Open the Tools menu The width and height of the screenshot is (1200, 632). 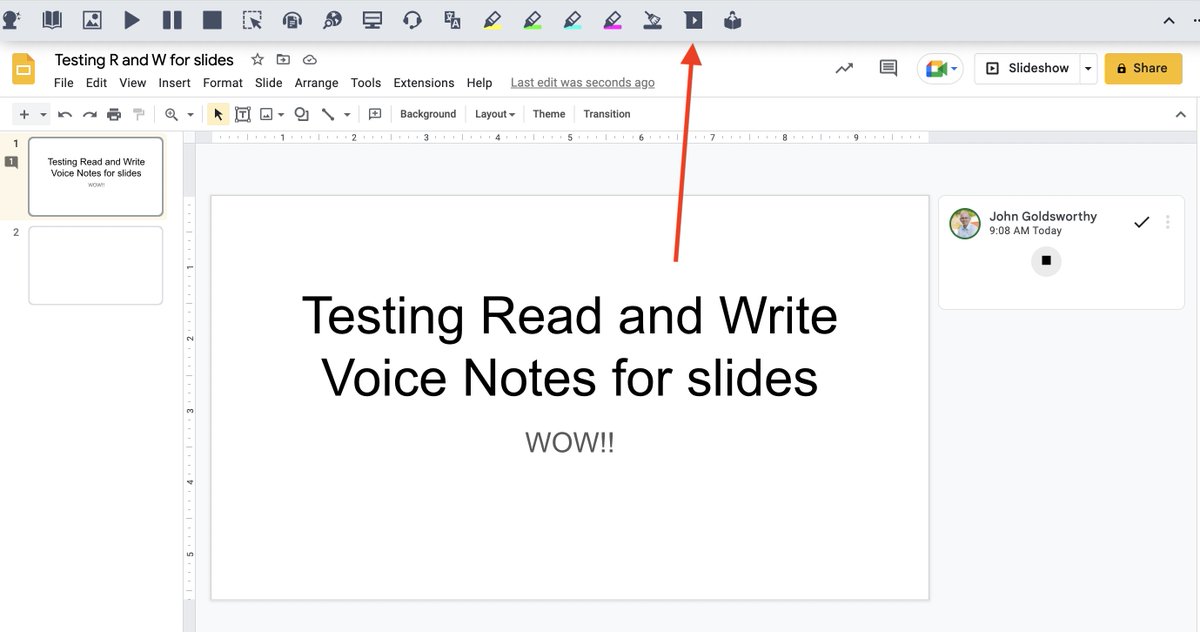(366, 83)
